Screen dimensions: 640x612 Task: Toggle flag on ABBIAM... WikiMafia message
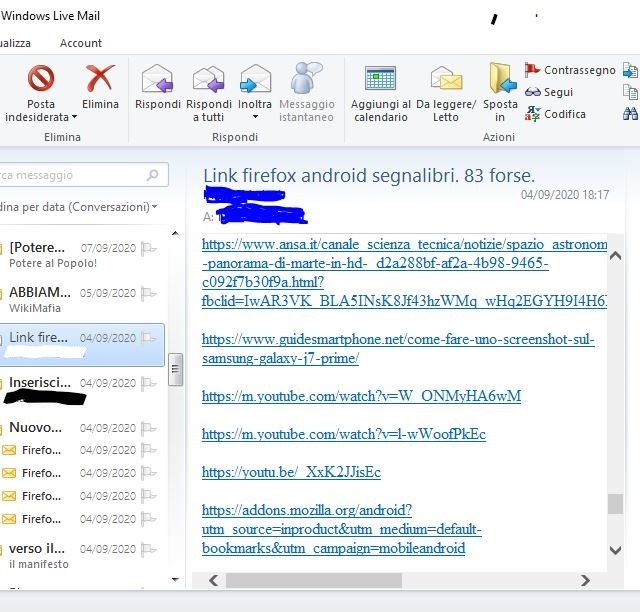click(x=149, y=293)
